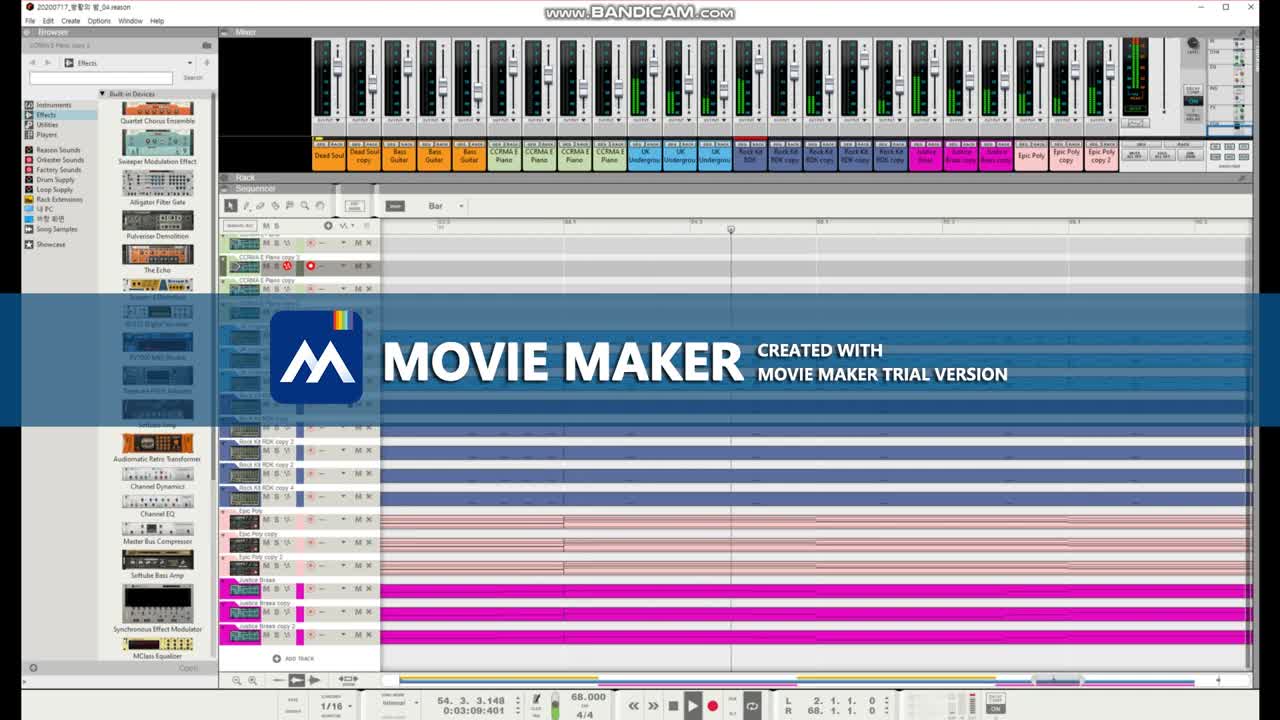Viewport: 1280px width, 720px height.
Task: Select the Sweeper Modulation Effect device
Action: pos(157,147)
